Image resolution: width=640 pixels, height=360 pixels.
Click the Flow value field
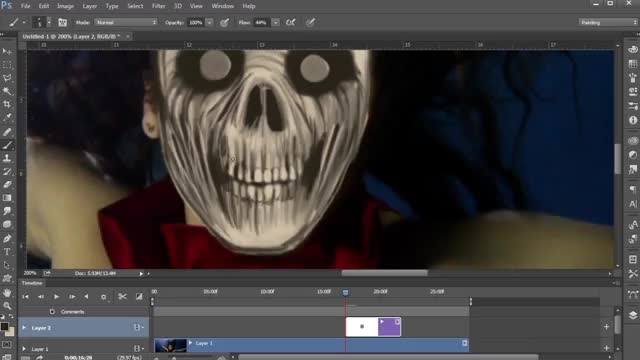click(262, 22)
